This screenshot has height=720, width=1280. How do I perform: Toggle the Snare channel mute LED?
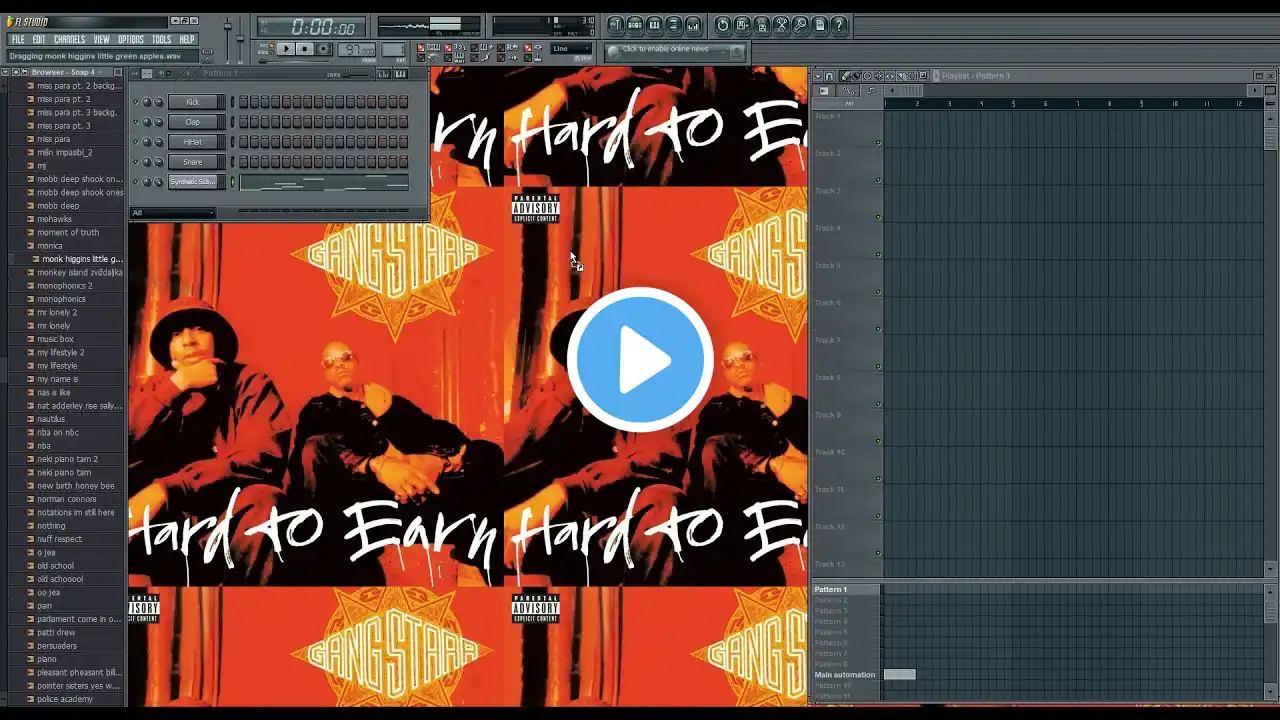point(136,162)
